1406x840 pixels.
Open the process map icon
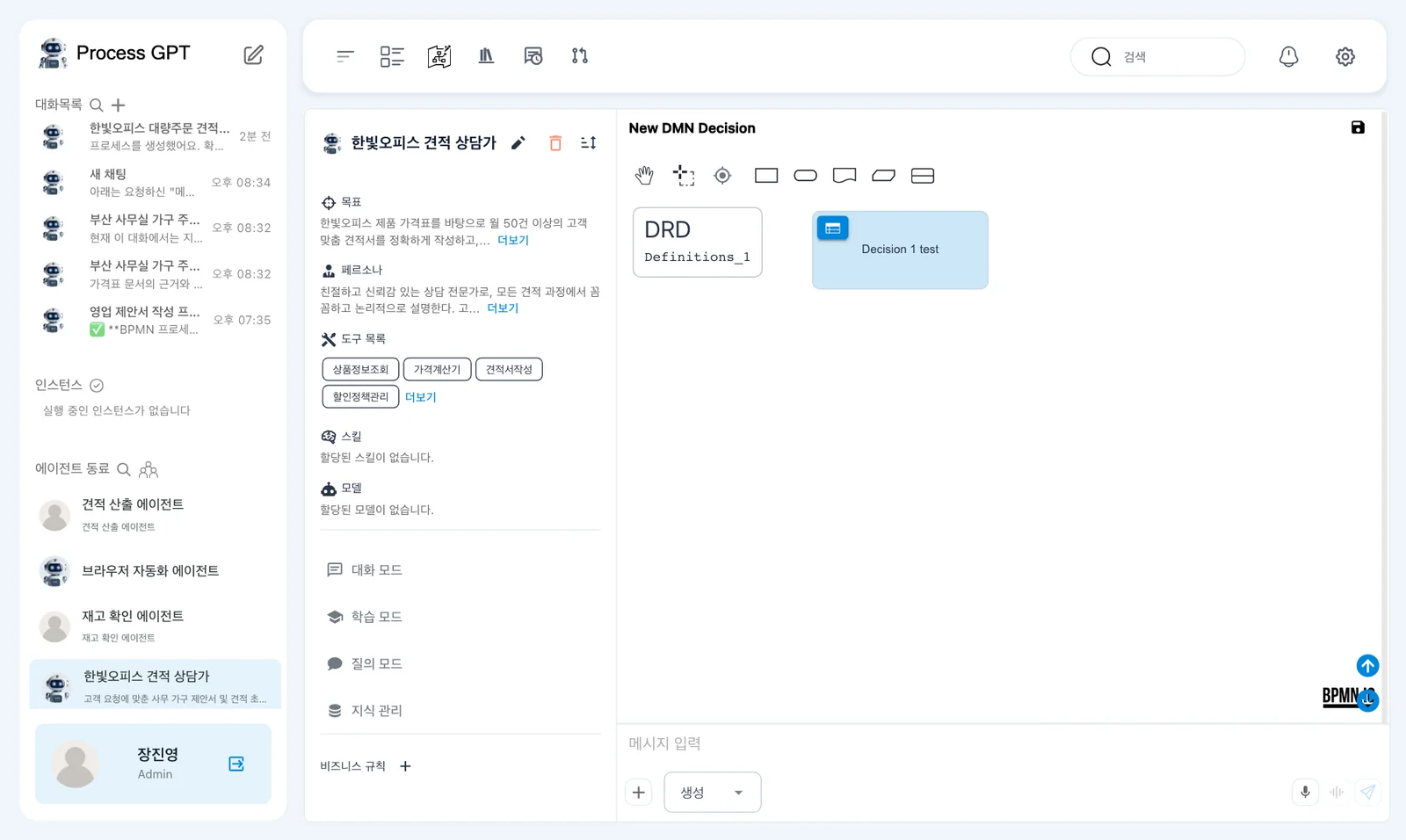439,56
